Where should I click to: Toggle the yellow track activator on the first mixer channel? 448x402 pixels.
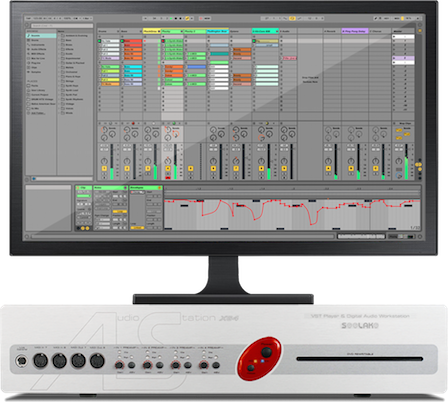pyautogui.click(x=104, y=169)
